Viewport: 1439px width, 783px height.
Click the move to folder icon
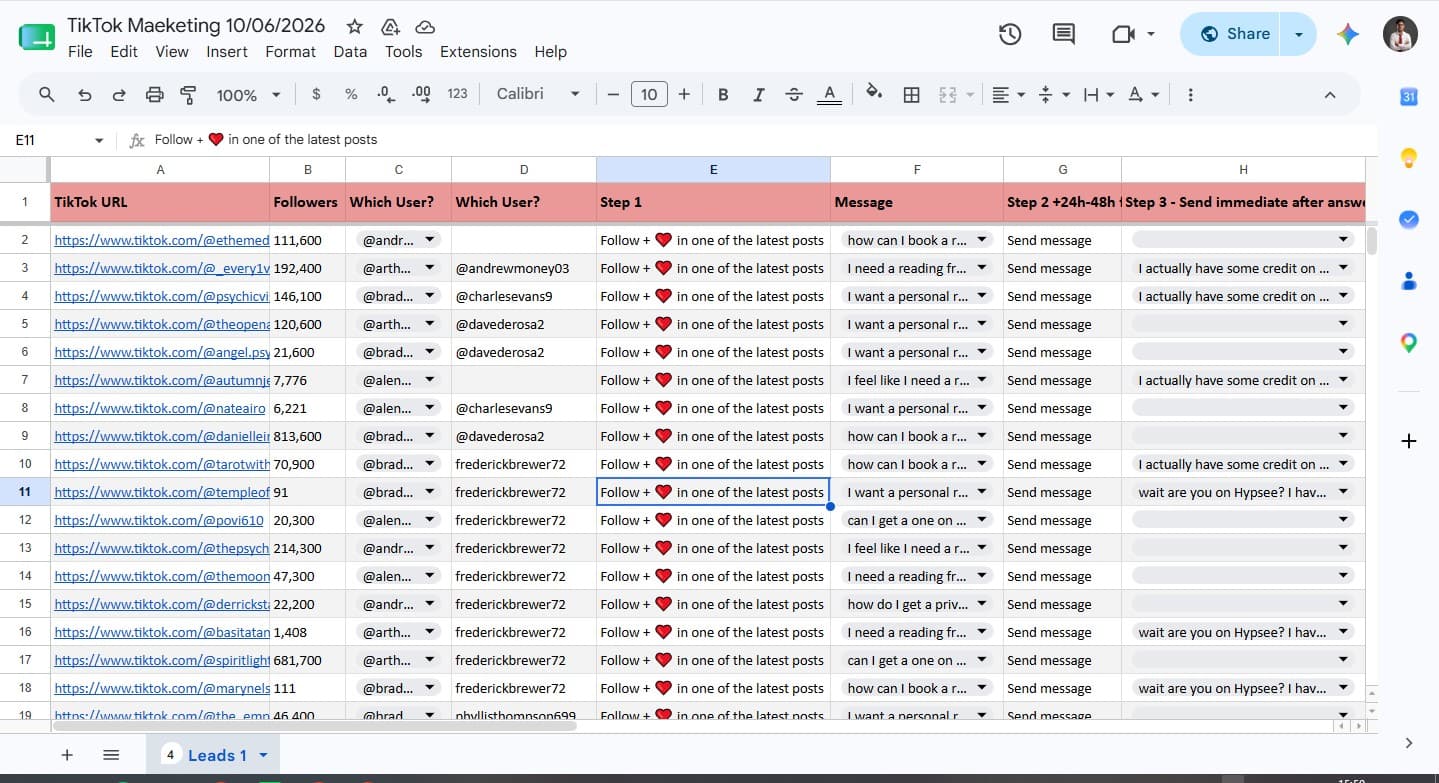coord(390,26)
